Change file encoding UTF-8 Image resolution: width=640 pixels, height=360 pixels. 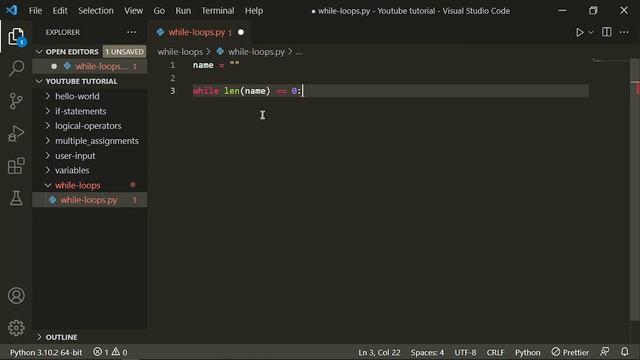(x=465, y=352)
